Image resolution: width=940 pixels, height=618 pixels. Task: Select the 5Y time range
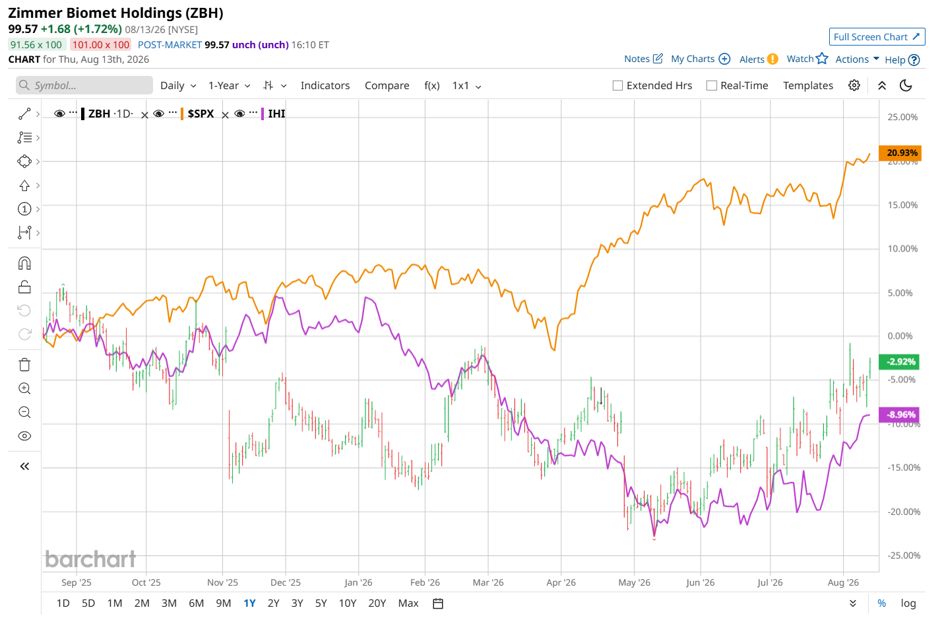click(x=321, y=603)
